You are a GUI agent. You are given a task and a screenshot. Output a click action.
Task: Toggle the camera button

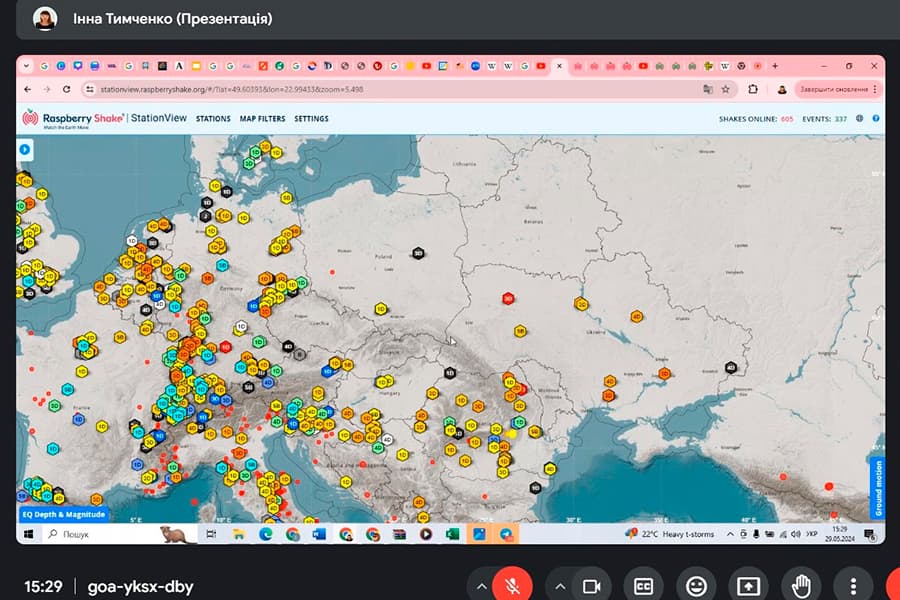pos(591,585)
